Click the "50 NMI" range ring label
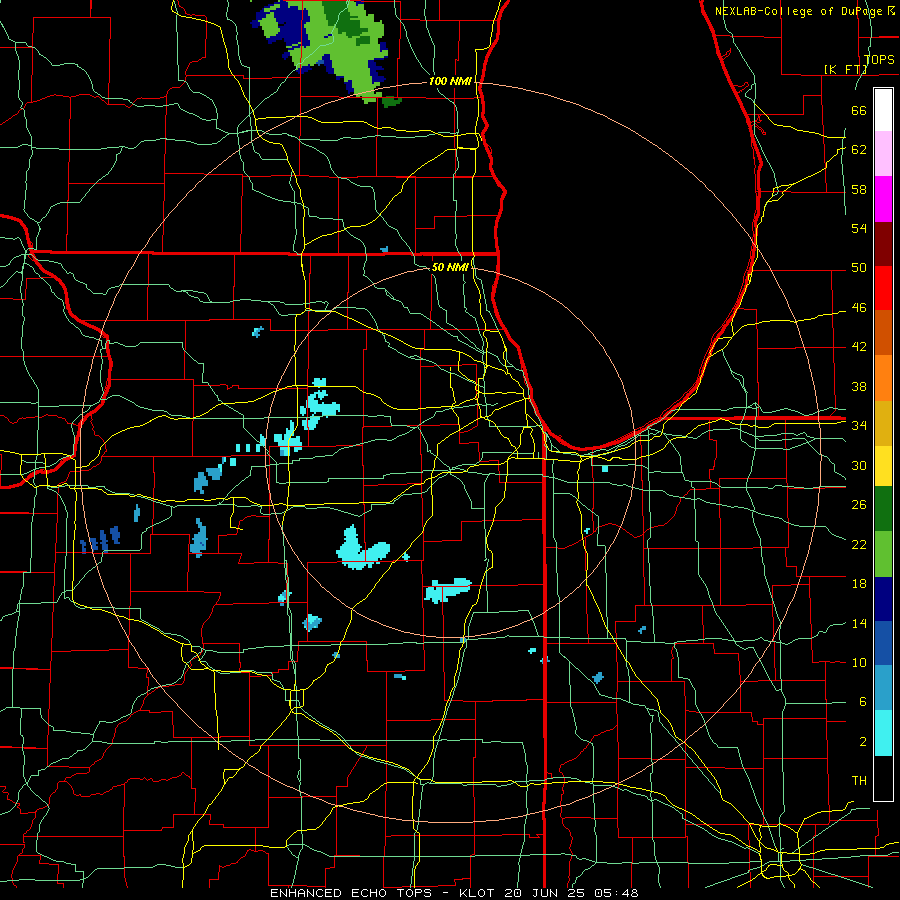This screenshot has width=900, height=900. coord(450,267)
